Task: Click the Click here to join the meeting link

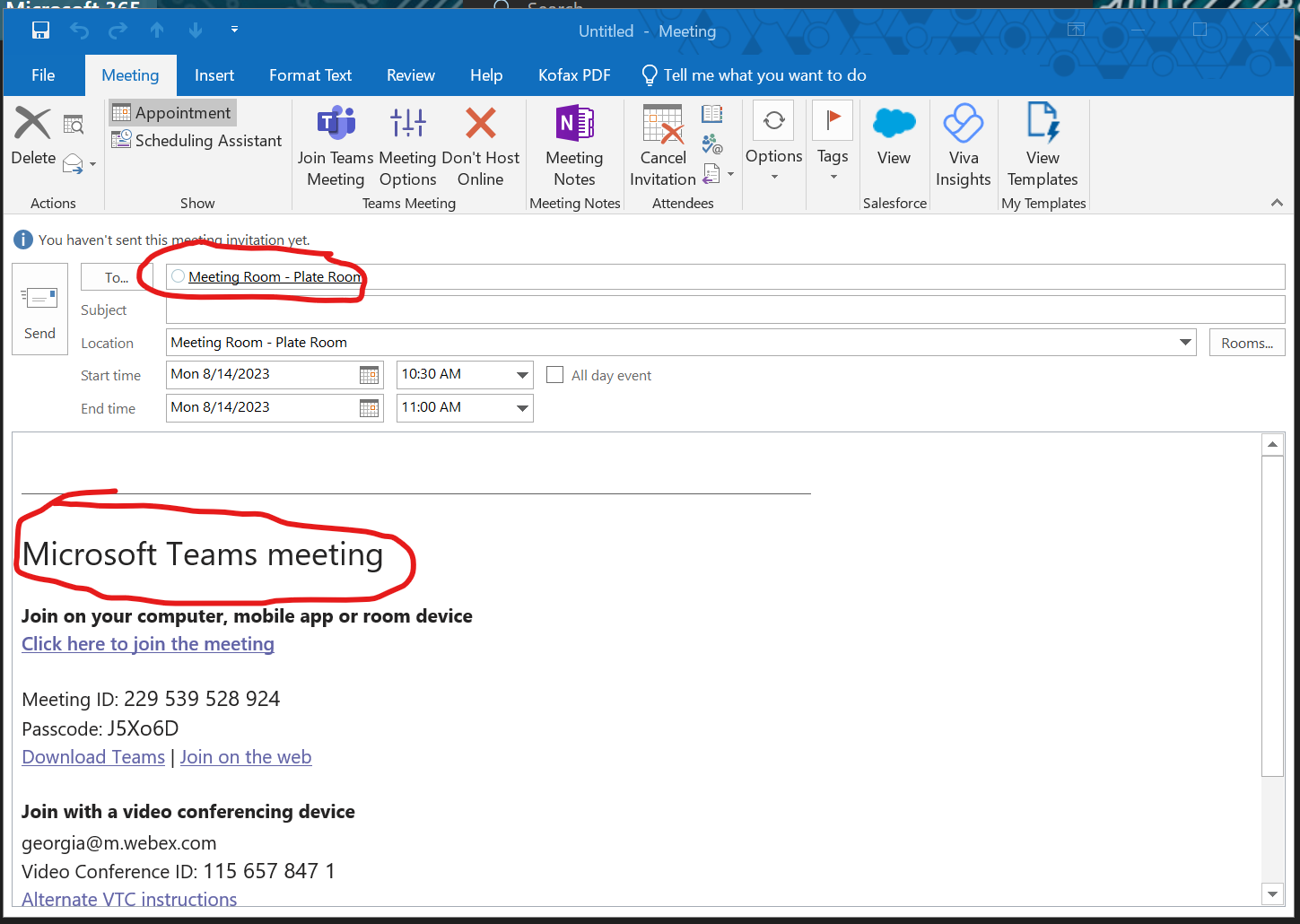Action: point(148,644)
